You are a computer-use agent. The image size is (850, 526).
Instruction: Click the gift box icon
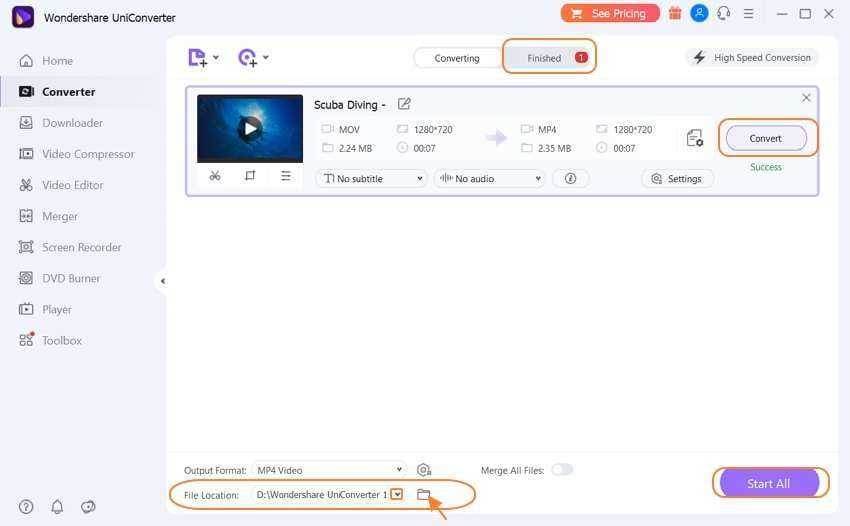click(x=675, y=14)
